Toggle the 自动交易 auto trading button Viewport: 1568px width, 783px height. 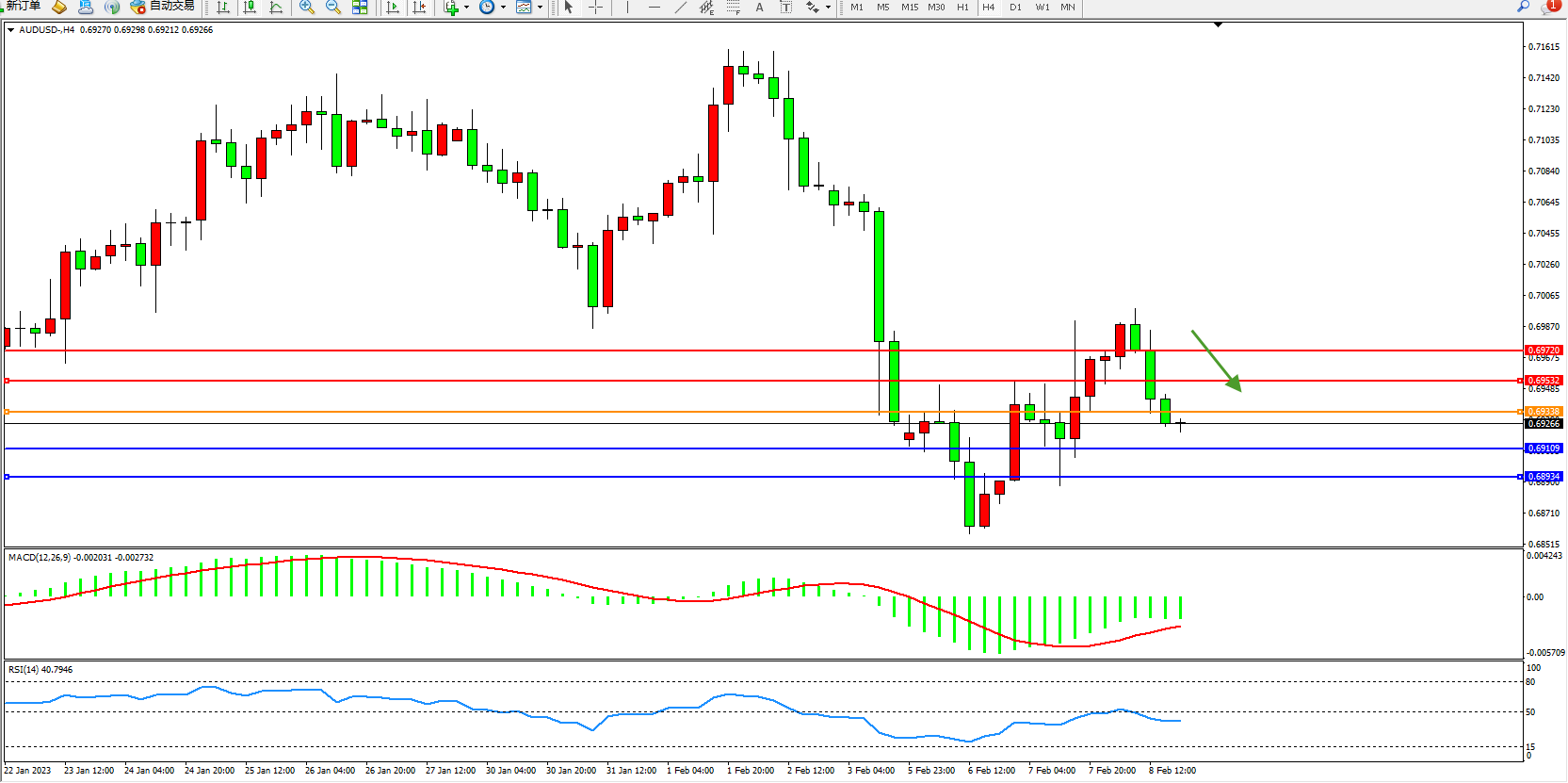163,7
